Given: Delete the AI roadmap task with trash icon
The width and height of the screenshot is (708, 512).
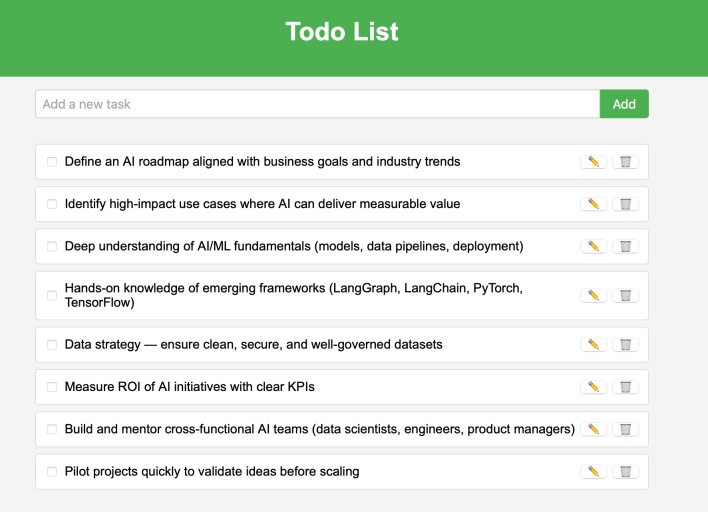Looking at the screenshot, I should pyautogui.click(x=625, y=162).
